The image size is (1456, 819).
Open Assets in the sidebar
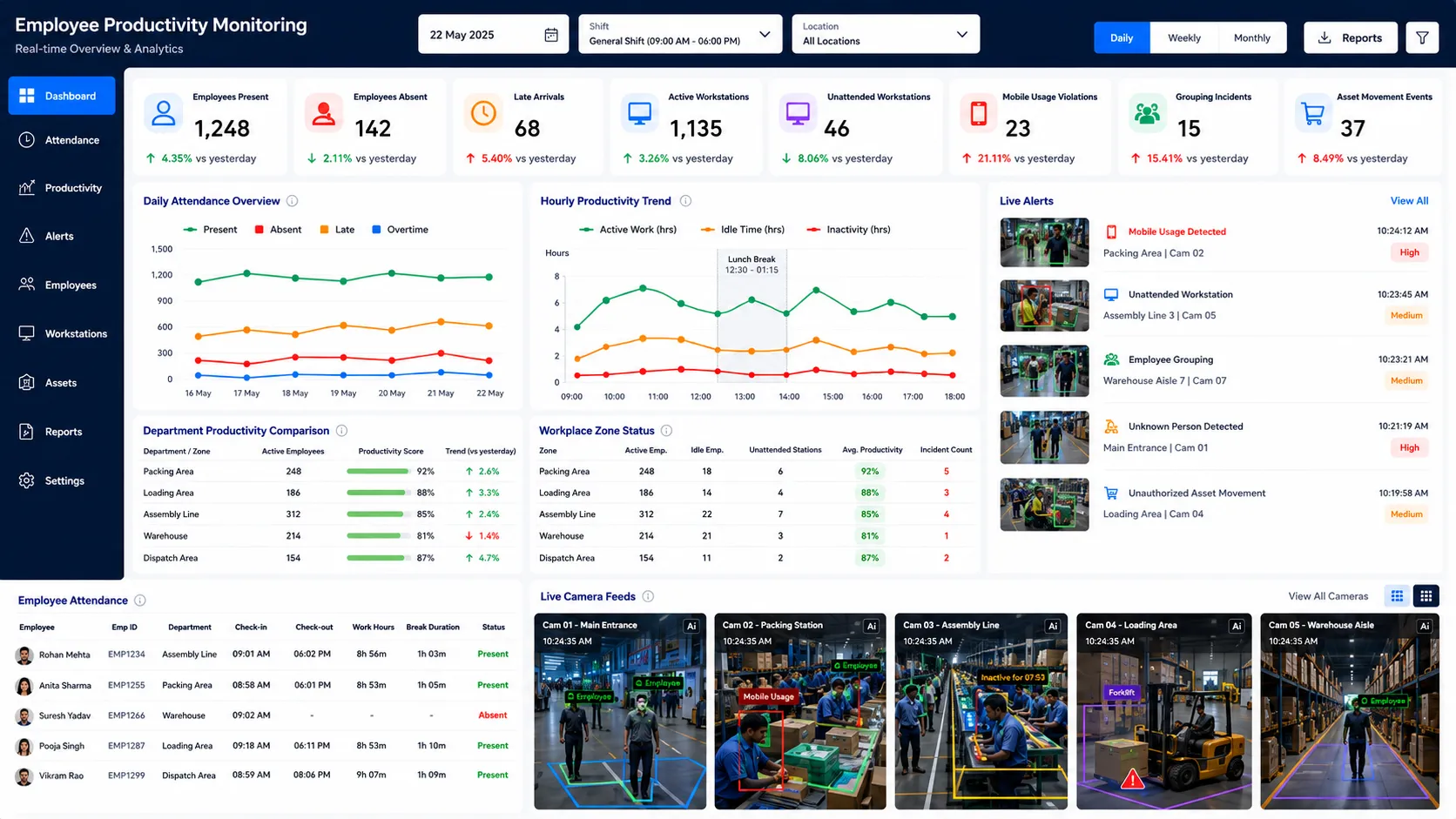click(x=62, y=383)
